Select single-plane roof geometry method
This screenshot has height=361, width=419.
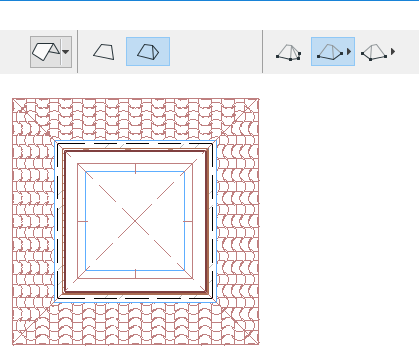[x=104, y=52]
